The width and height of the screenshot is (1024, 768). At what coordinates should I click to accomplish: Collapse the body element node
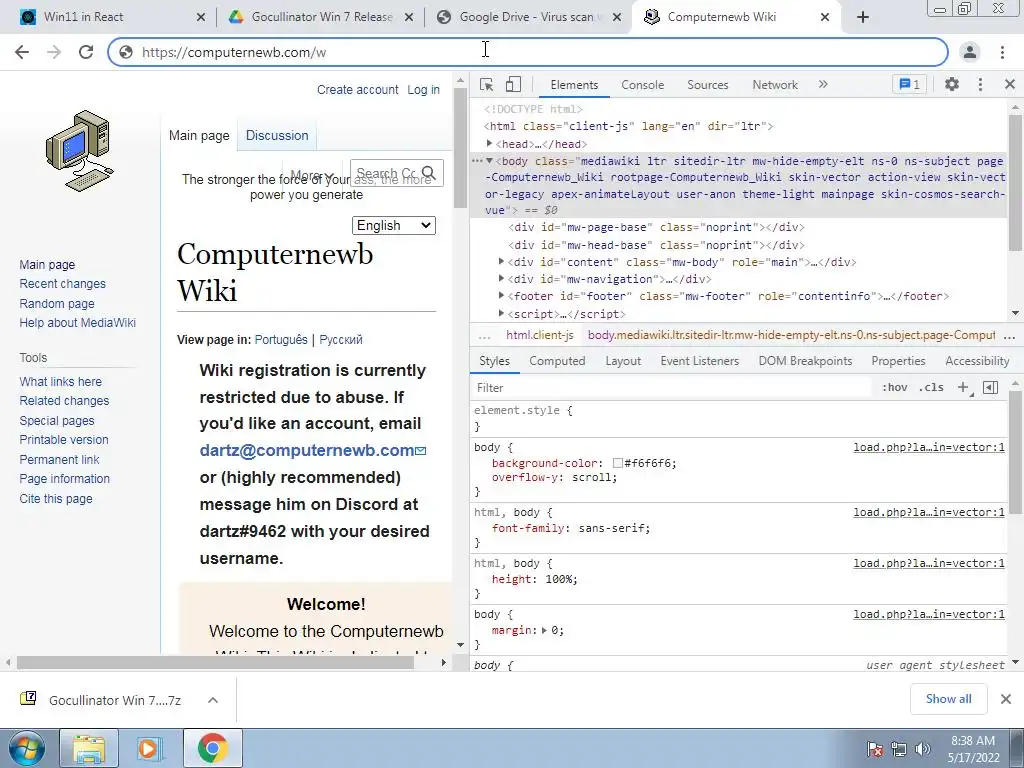click(490, 161)
